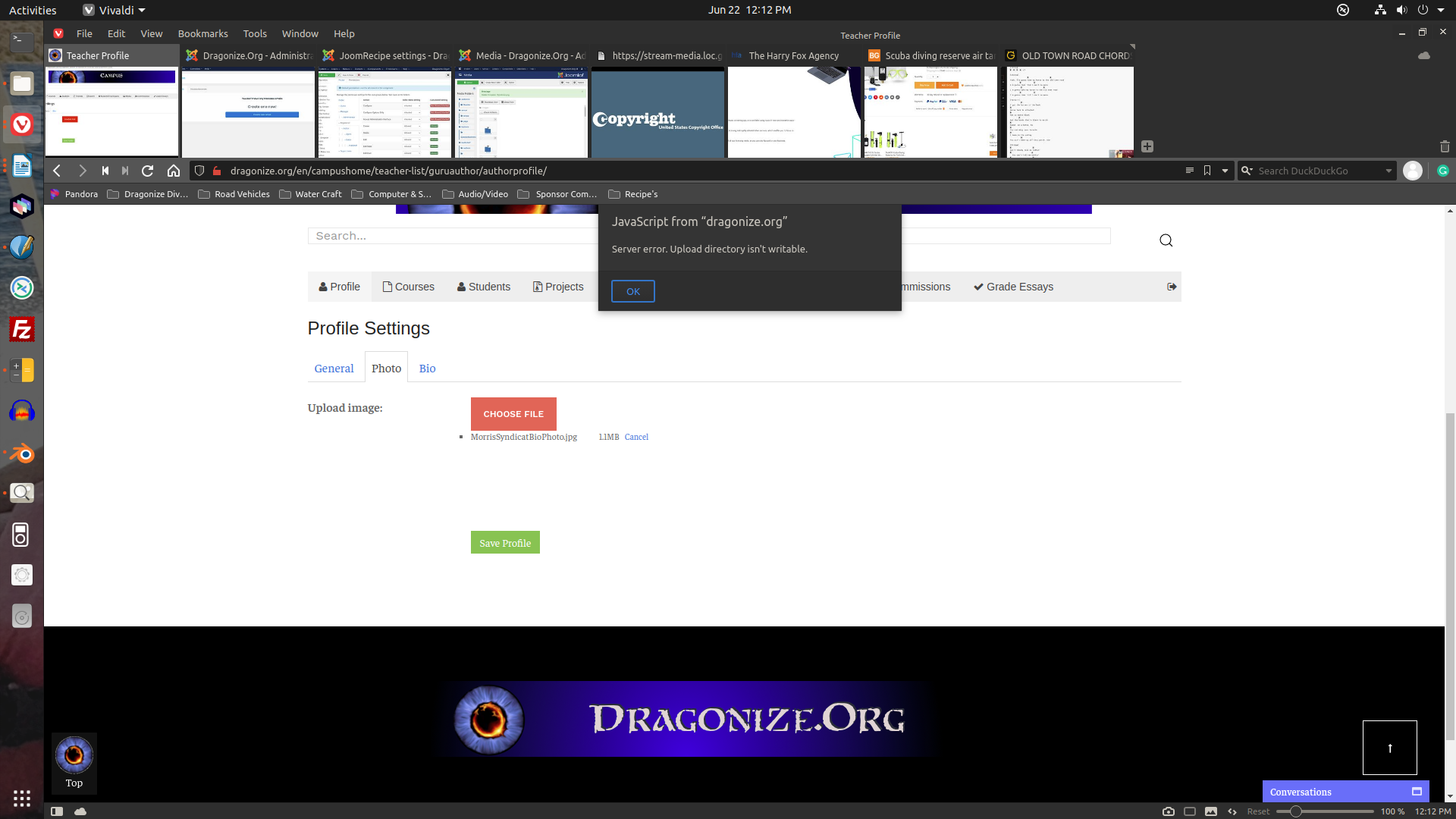Open FileZilla from the dock

click(22, 330)
